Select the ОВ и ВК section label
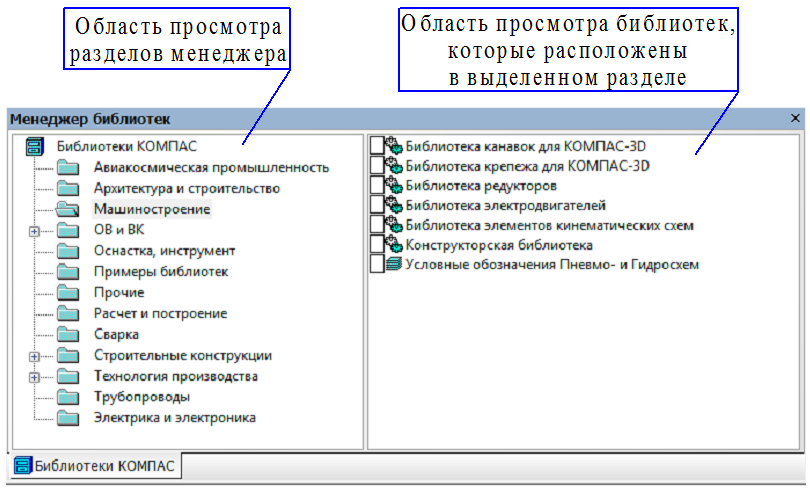This screenshot has height=489, width=810. pos(119,230)
